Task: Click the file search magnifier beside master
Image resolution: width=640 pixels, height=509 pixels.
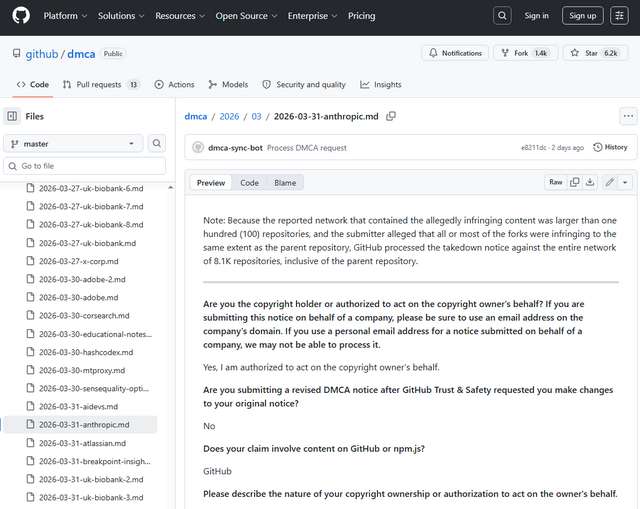Action: pos(156,144)
